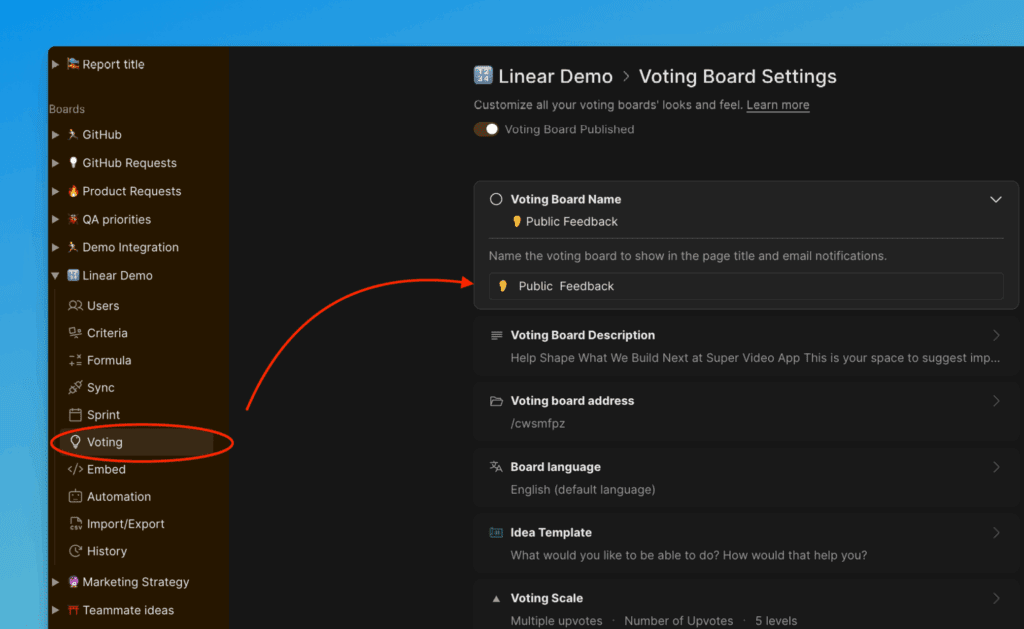Click the History clock icon
The width and height of the screenshot is (1024, 629).
tap(75, 551)
